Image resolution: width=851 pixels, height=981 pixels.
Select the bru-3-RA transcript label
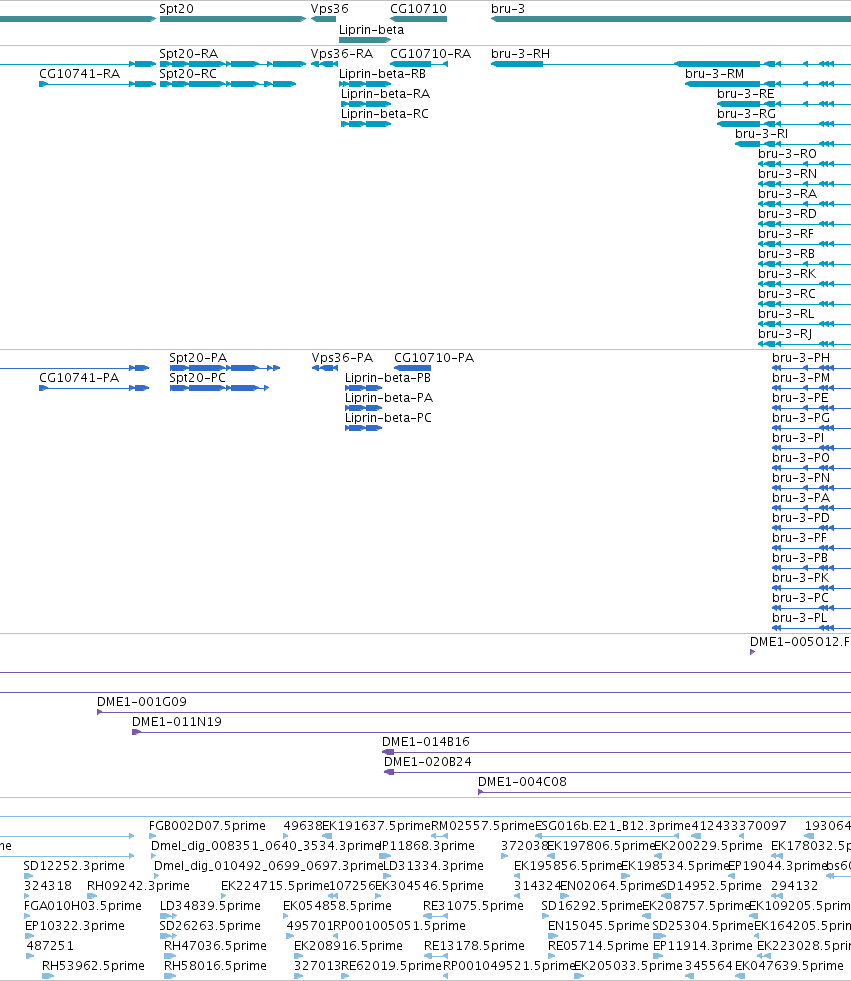click(787, 194)
